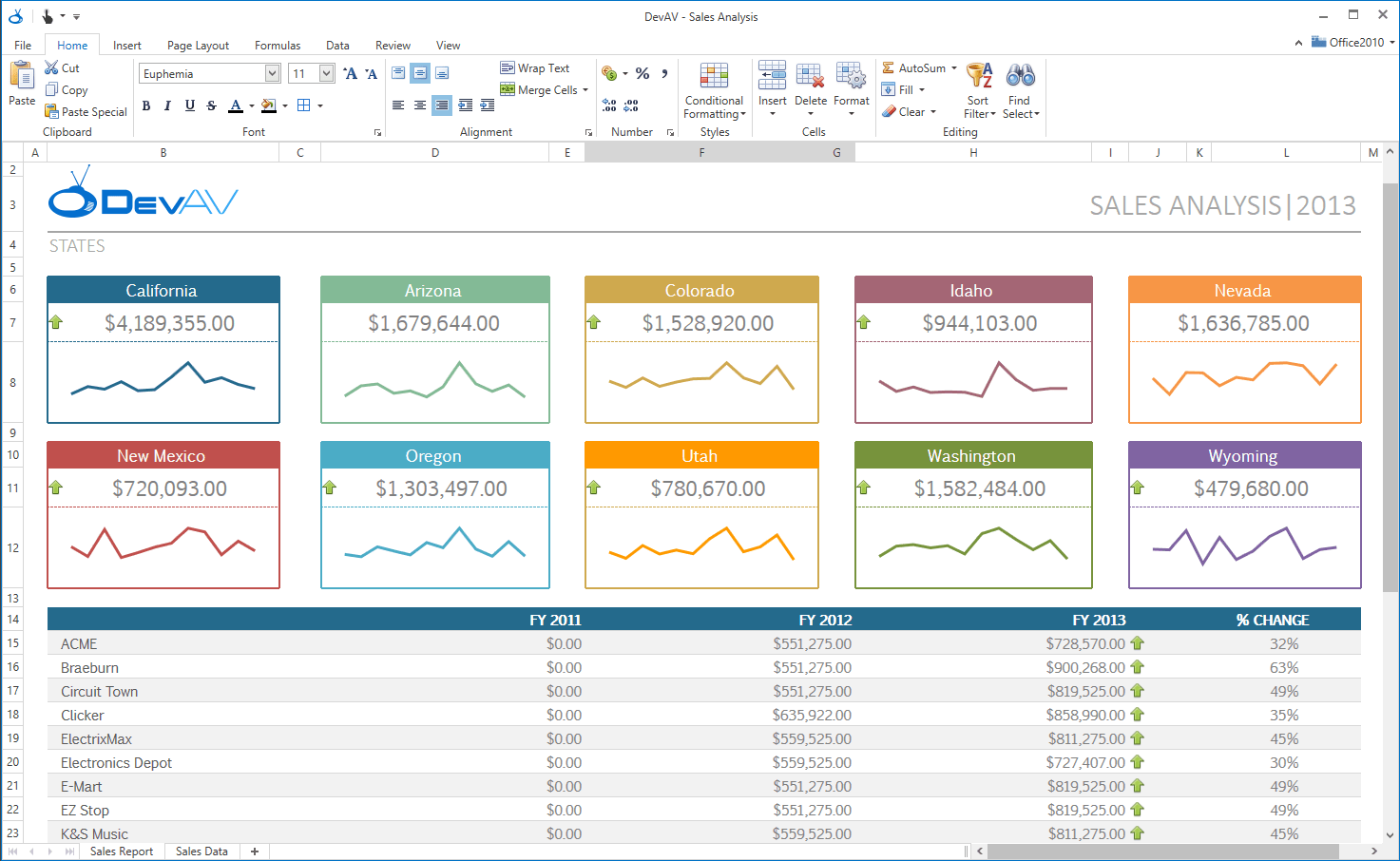Click the Sort & Filter funnel icon
Image resolution: width=1400 pixels, height=861 pixels.
coord(979,76)
